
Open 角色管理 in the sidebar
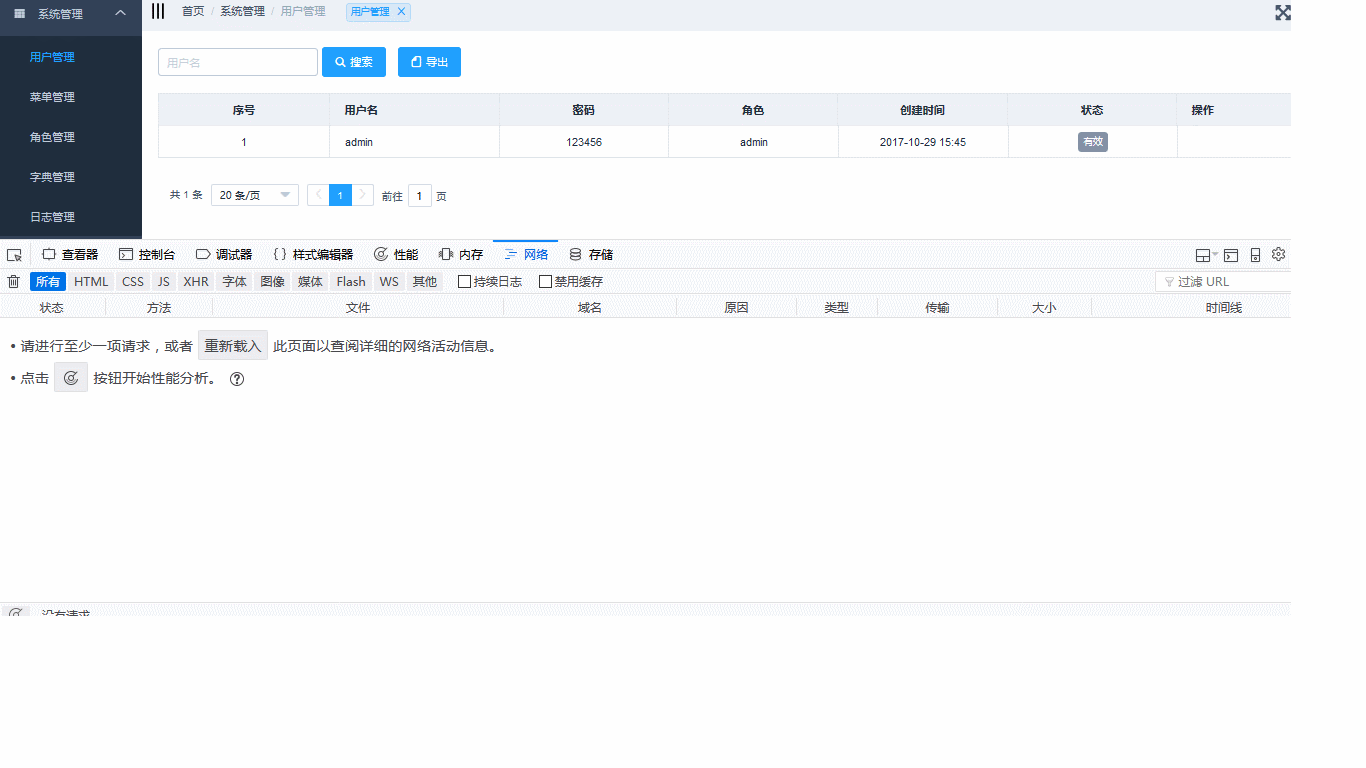click(x=71, y=137)
